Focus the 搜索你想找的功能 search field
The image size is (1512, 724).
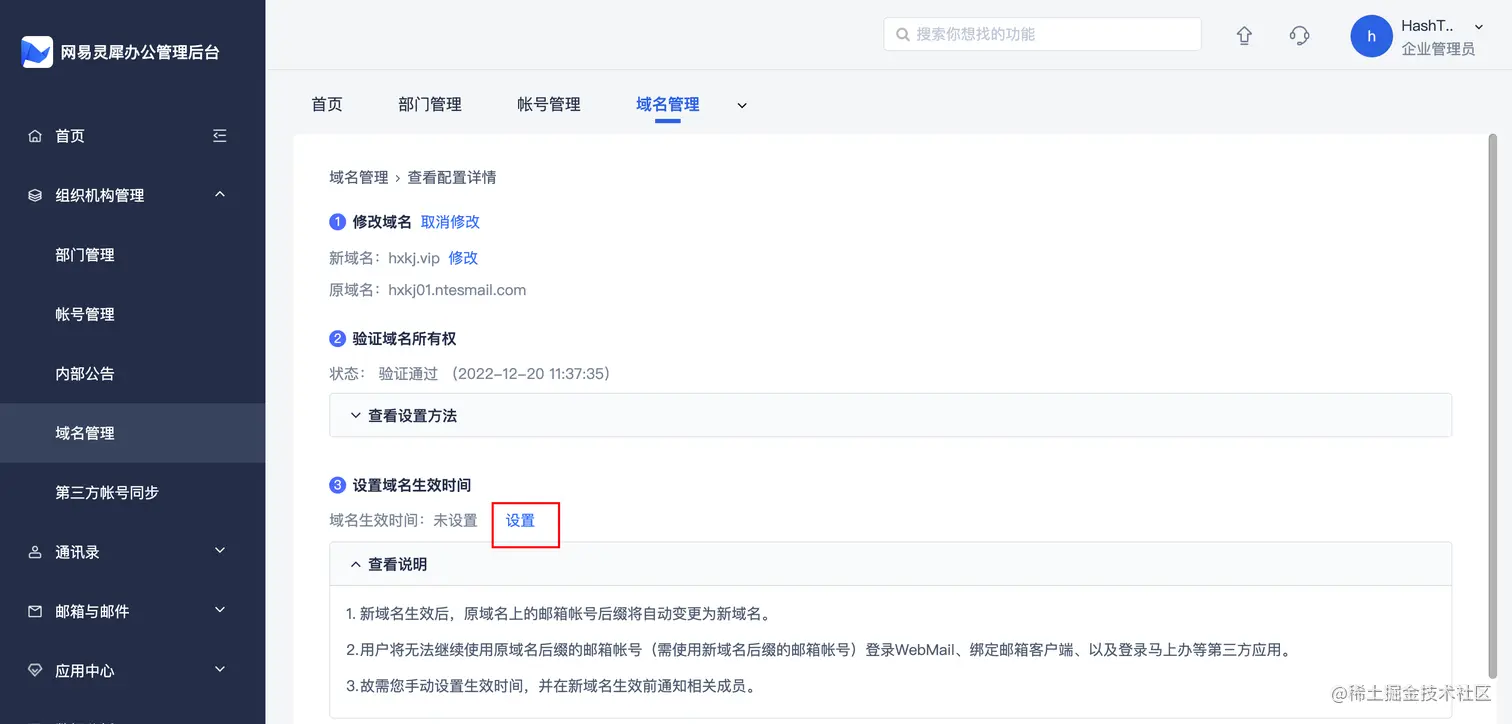(1042, 34)
